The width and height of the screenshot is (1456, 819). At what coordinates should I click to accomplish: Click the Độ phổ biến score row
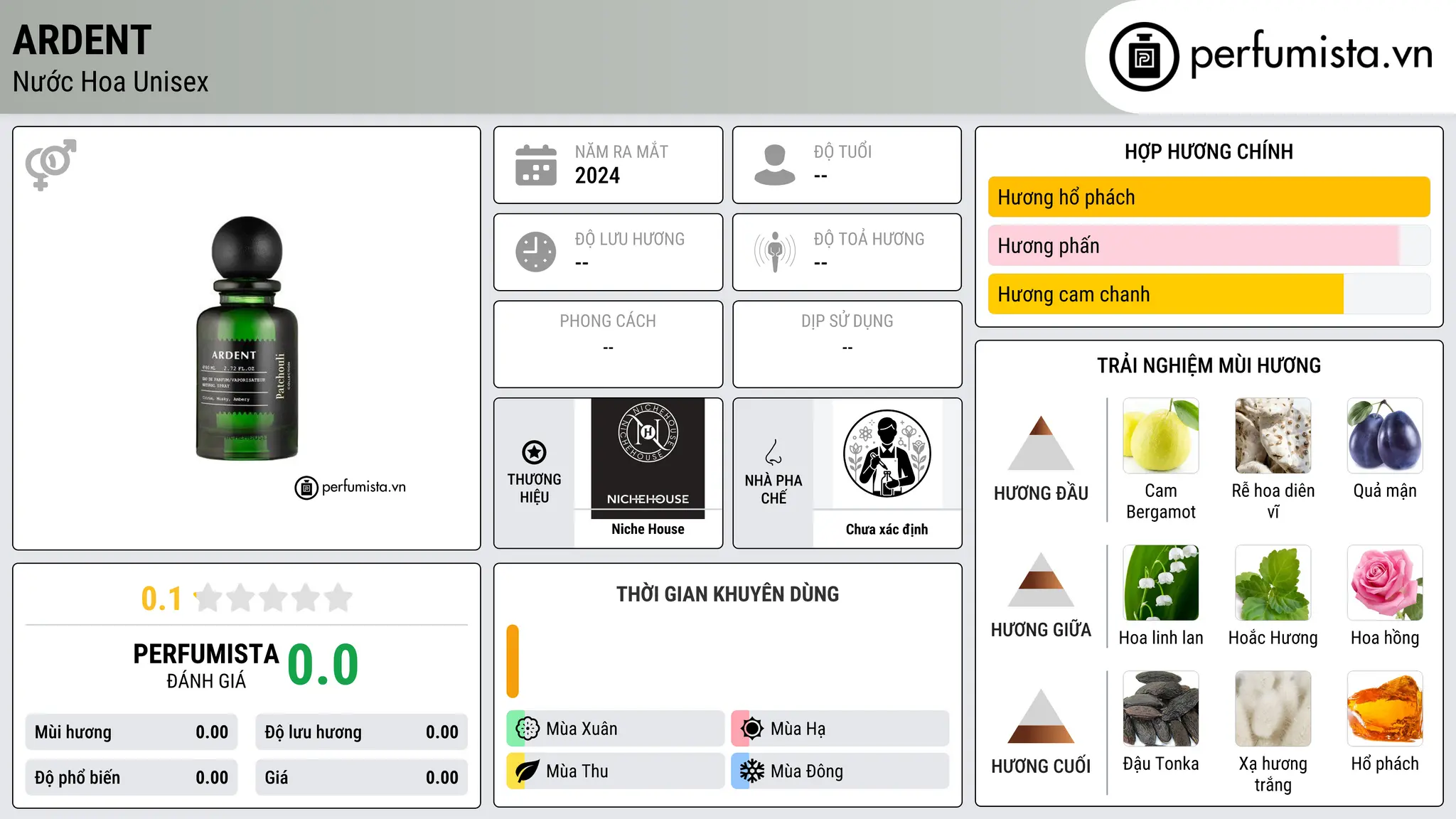(x=132, y=778)
